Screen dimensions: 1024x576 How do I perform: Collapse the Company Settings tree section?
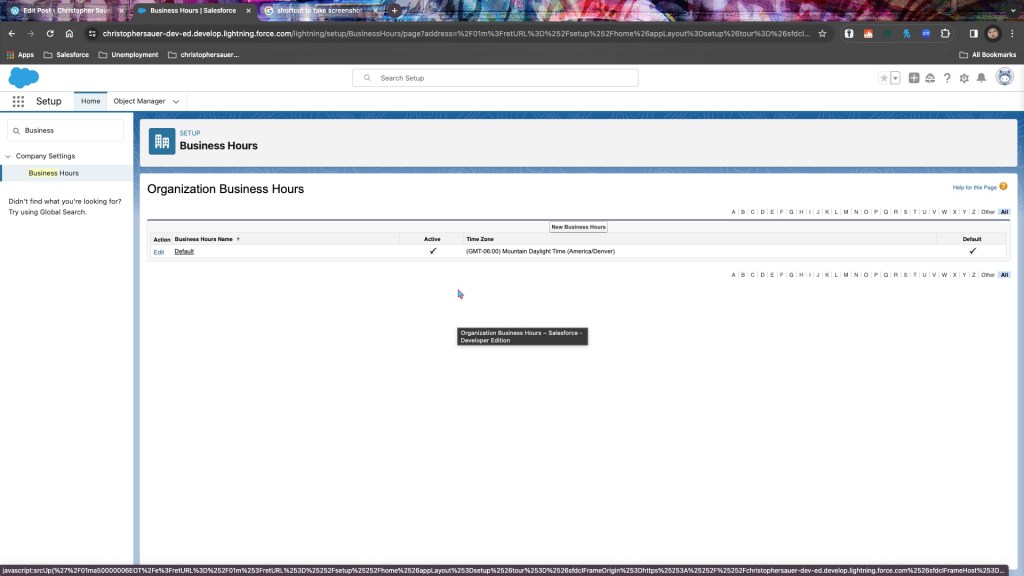(8, 156)
